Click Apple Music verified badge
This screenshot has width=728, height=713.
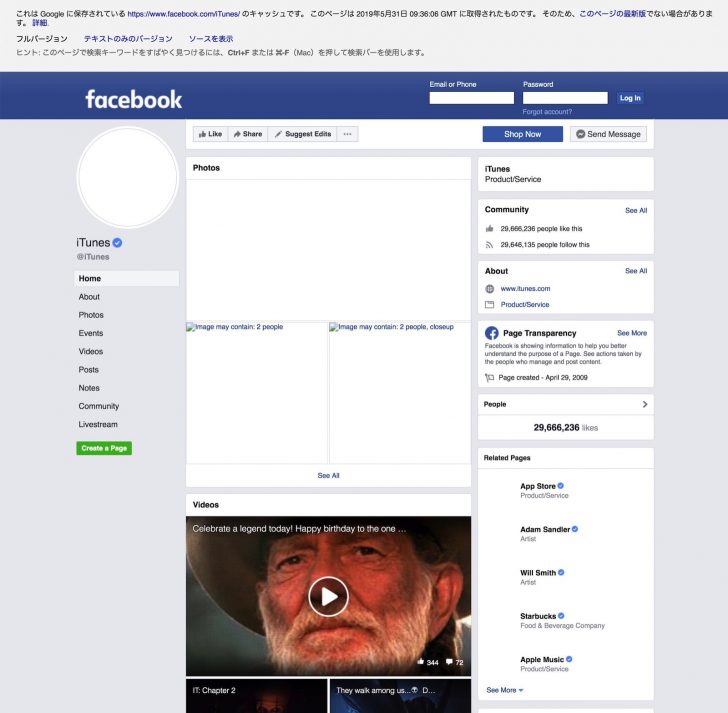tap(569, 659)
